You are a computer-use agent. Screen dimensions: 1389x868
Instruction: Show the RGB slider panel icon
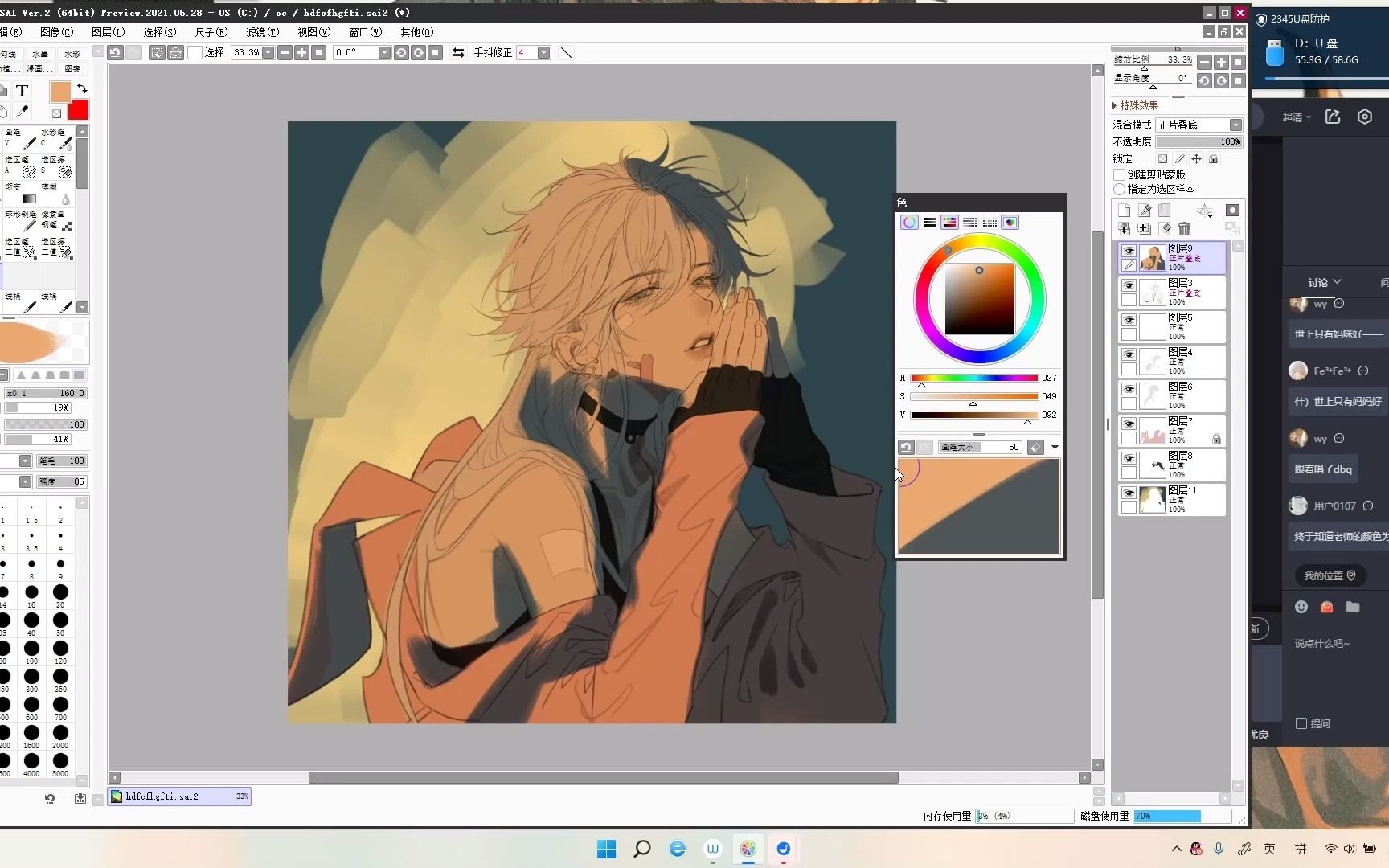pos(929,223)
